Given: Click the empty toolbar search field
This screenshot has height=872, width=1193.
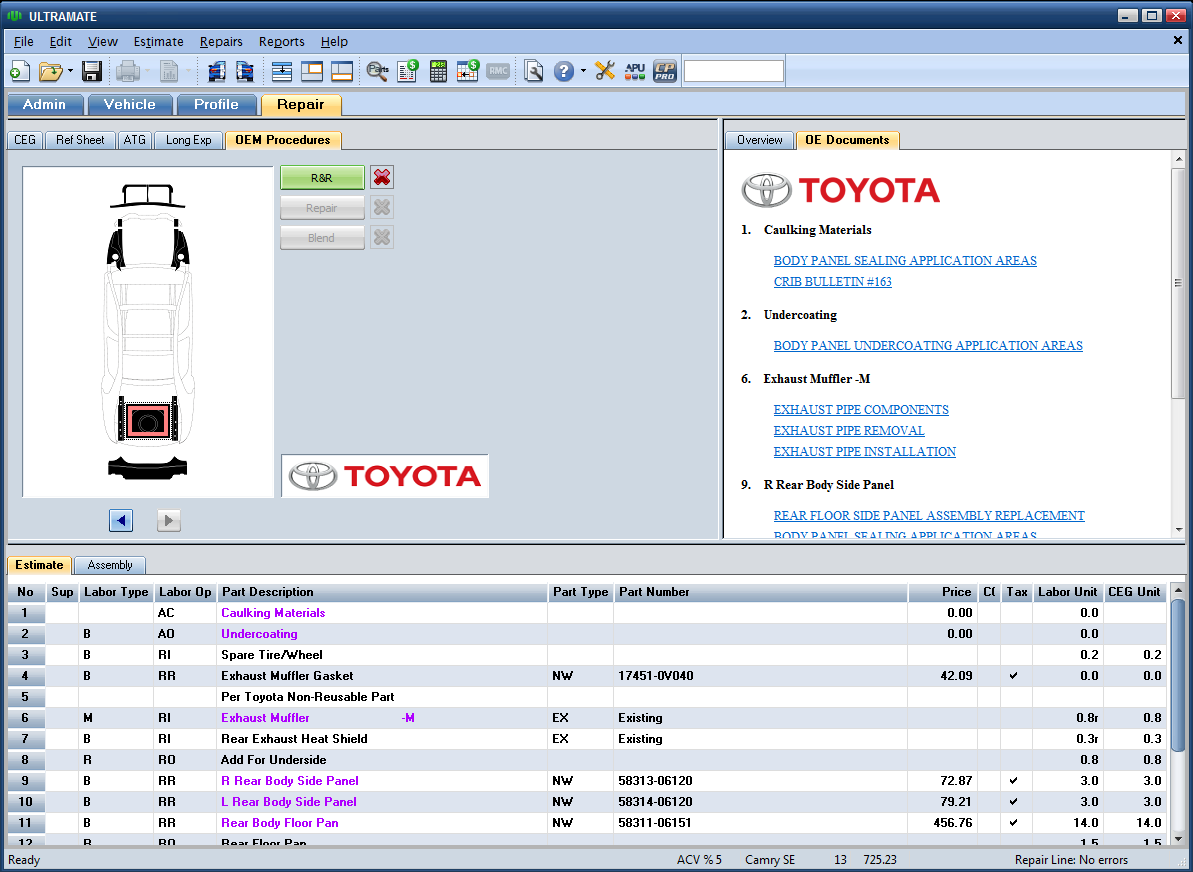Looking at the screenshot, I should 733,71.
